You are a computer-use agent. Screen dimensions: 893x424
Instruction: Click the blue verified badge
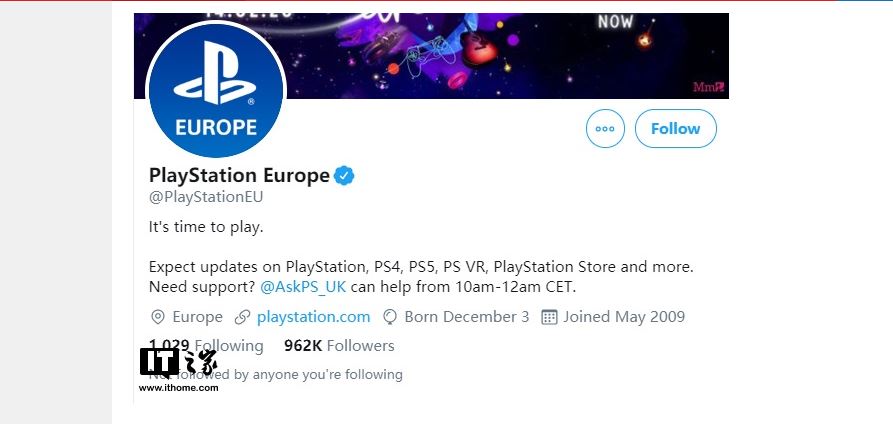click(x=344, y=176)
